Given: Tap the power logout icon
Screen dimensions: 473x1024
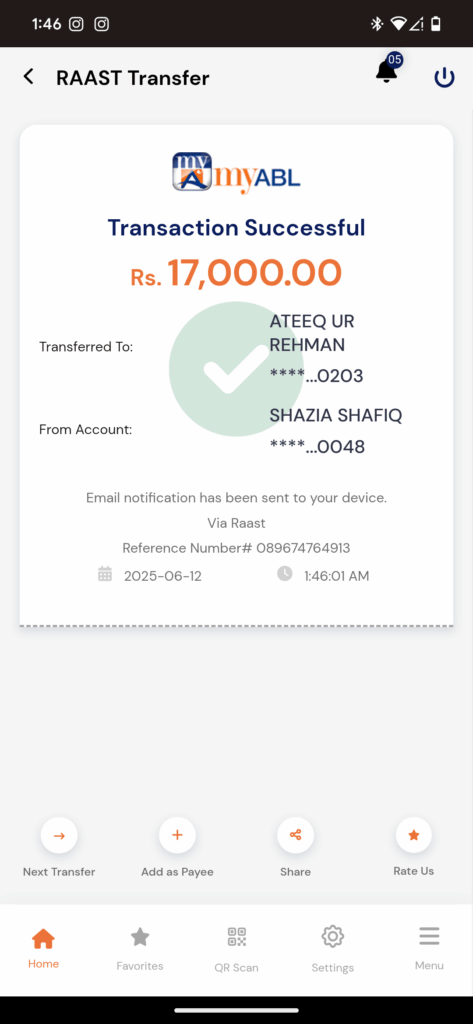Looking at the screenshot, I should pos(444,78).
